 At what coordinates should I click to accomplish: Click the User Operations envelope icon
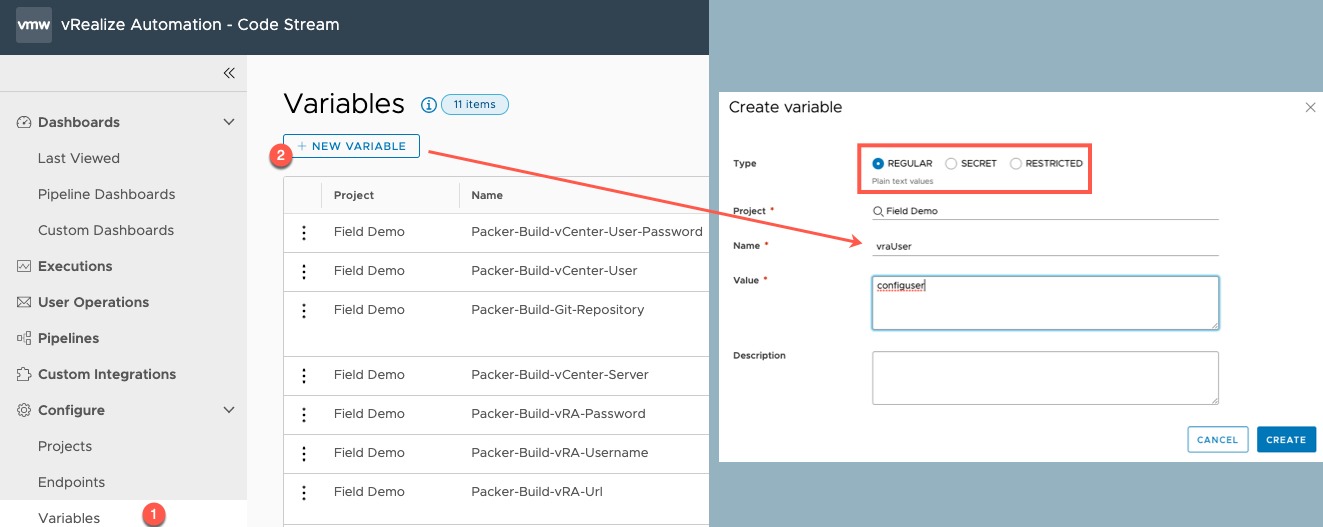click(24, 302)
